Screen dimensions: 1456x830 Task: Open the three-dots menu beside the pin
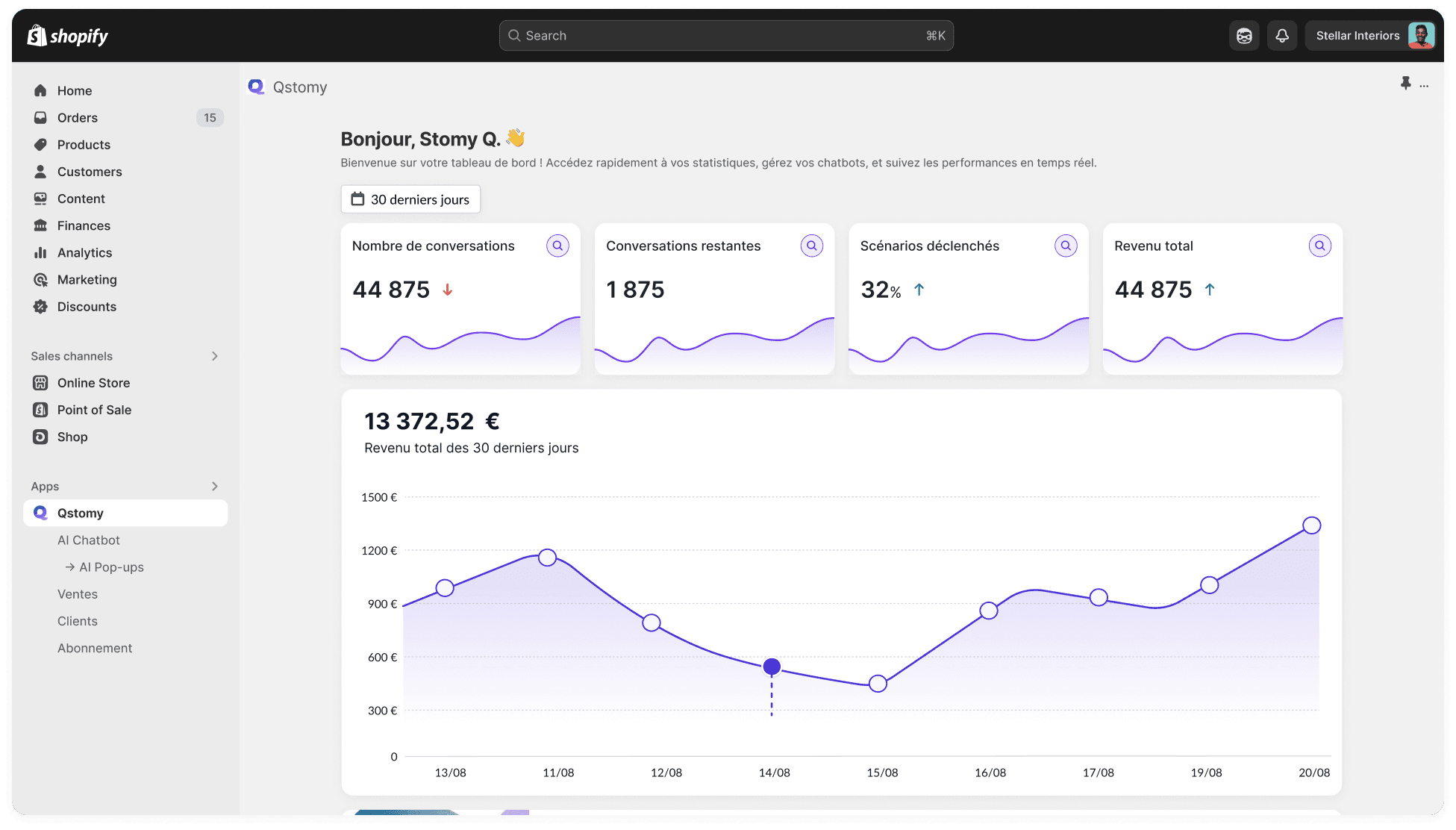tap(1424, 86)
